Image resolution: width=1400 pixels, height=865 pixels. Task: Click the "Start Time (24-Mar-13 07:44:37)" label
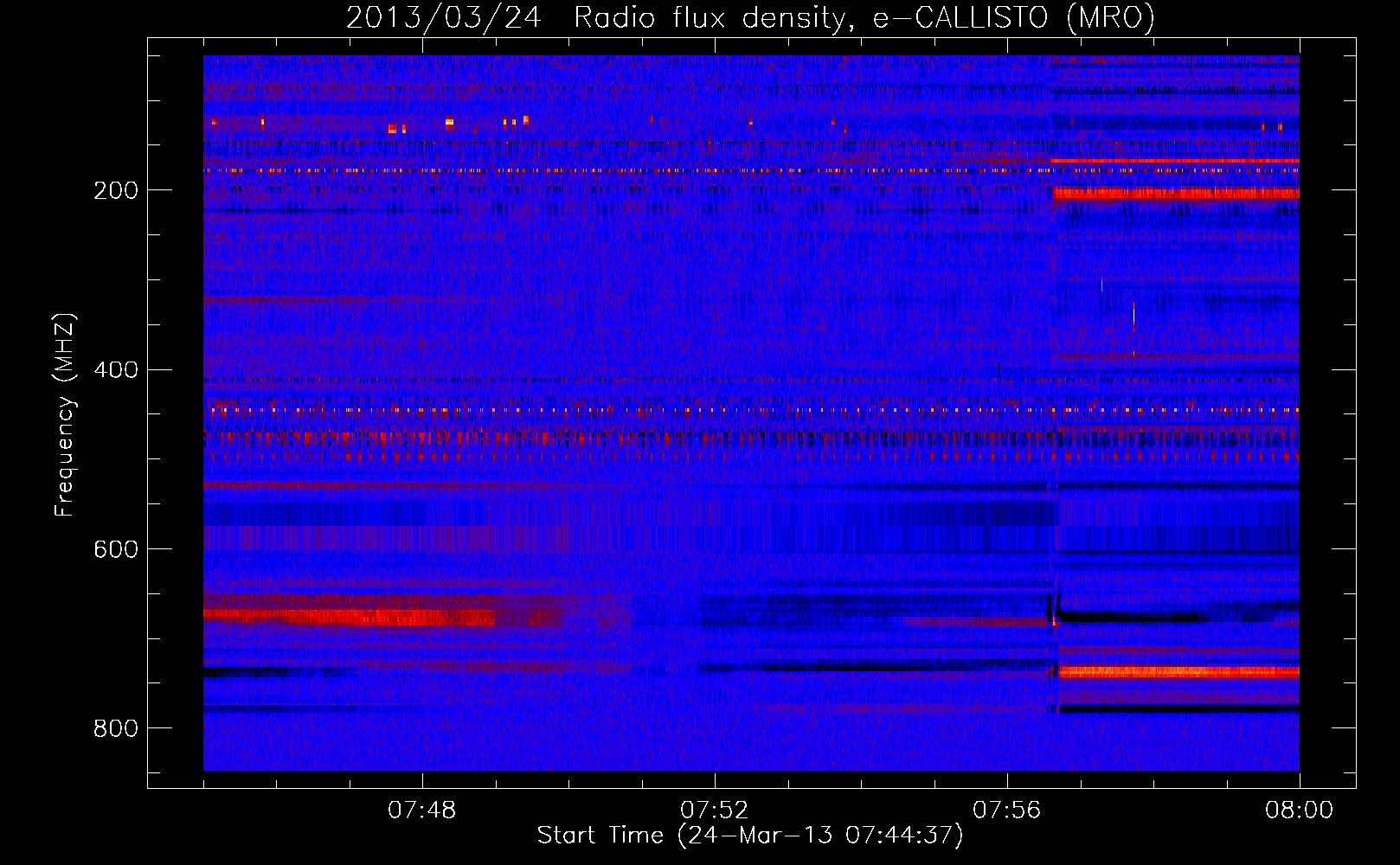click(x=750, y=835)
